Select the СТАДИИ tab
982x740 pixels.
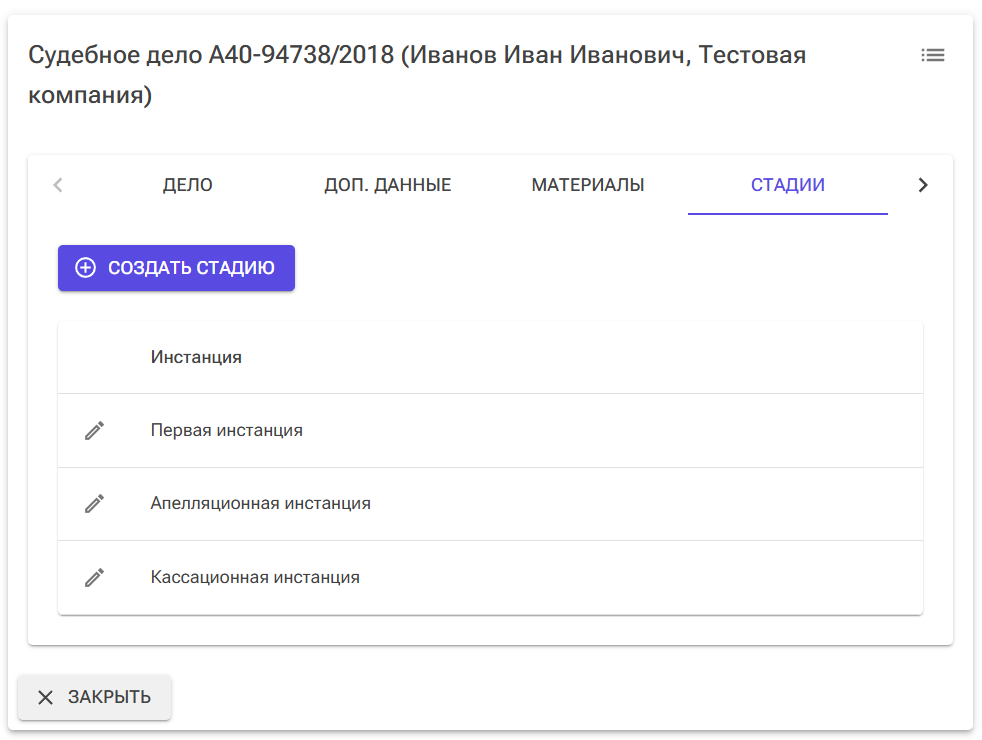[x=787, y=185]
